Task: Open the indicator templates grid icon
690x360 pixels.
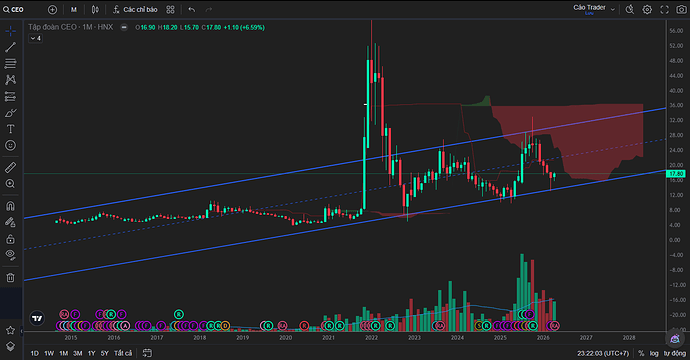Action: (x=170, y=9)
